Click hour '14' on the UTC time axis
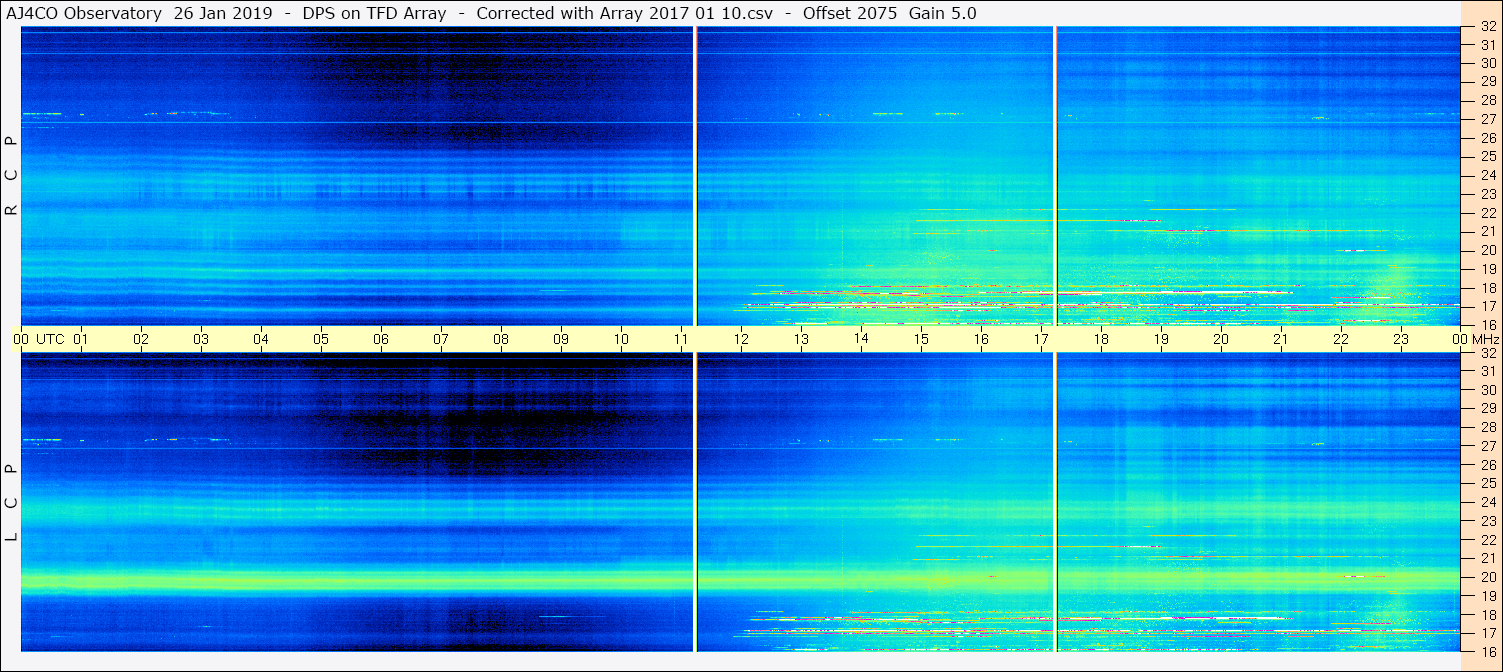The height and width of the screenshot is (672, 1503). 861,339
